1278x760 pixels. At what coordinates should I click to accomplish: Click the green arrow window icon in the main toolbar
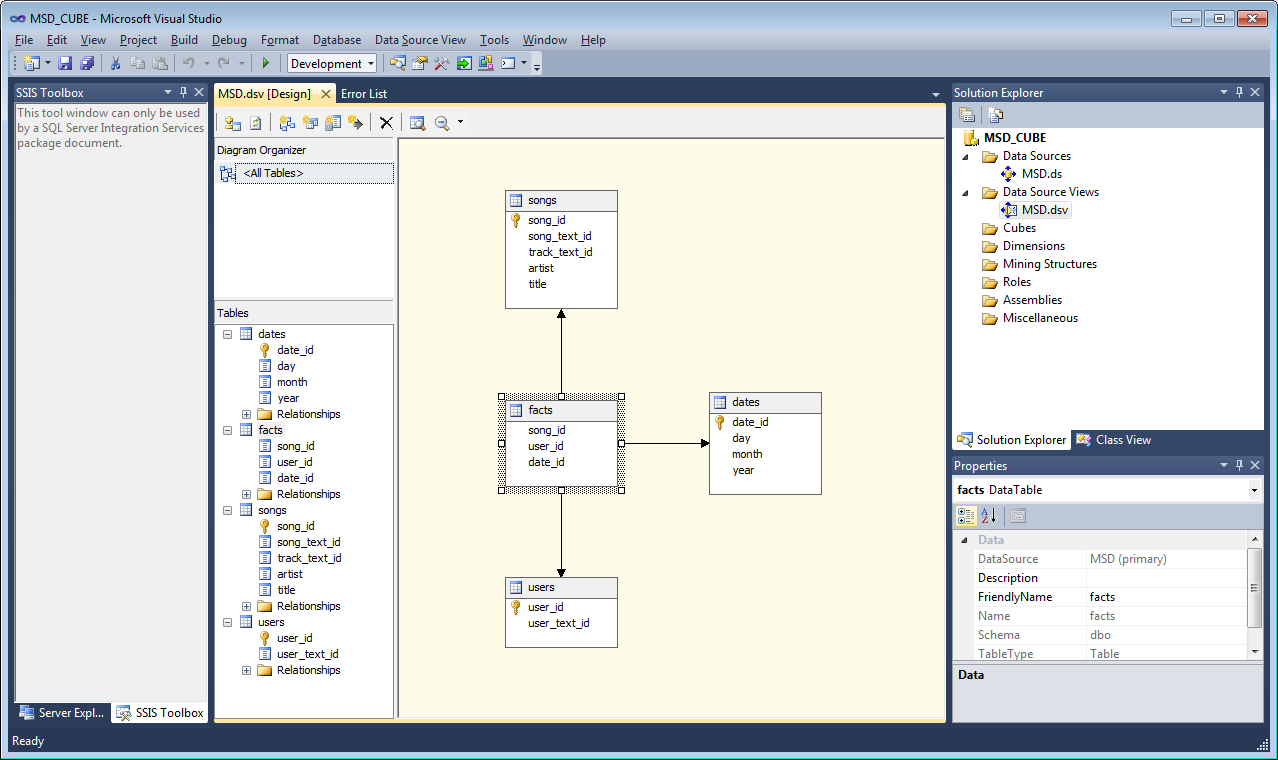click(464, 63)
